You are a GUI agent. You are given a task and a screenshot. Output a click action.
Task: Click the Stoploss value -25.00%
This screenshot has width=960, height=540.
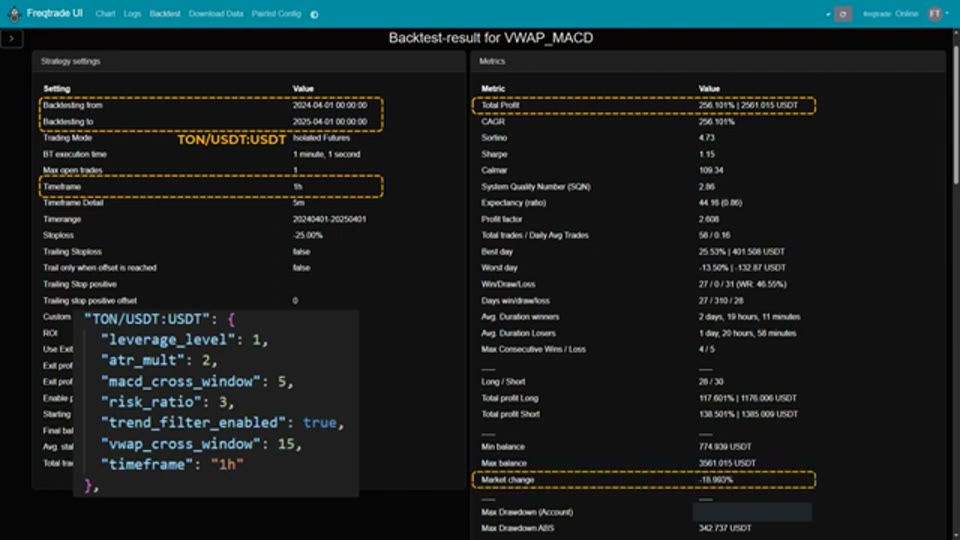[307, 235]
